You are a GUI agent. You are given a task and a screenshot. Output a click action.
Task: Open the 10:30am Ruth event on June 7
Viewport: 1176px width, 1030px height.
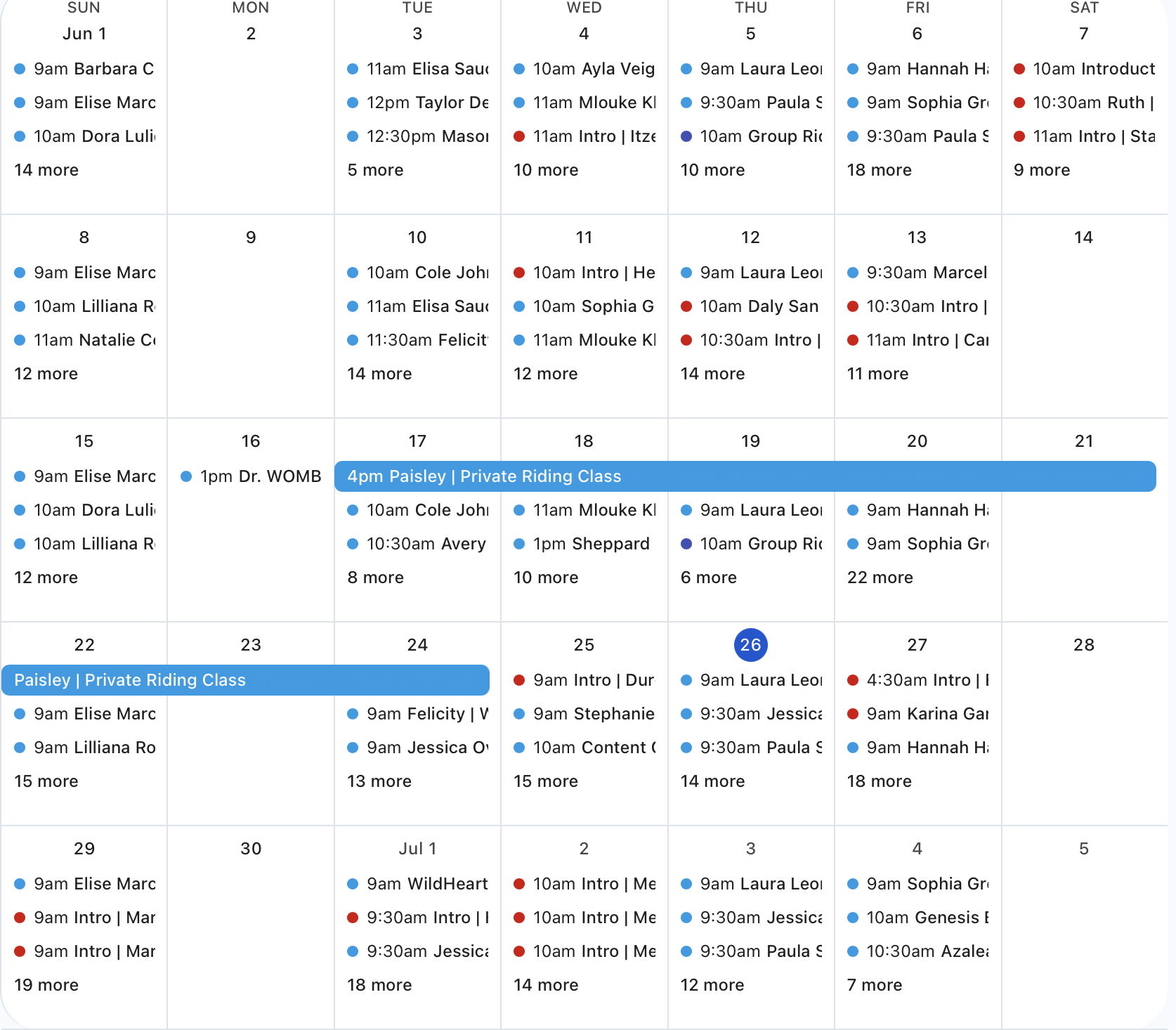(x=1092, y=103)
